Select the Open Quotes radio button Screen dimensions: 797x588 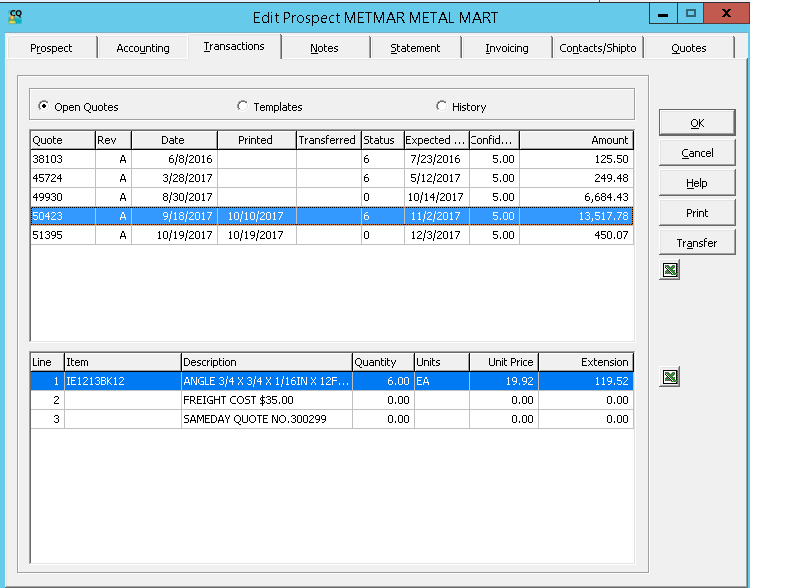point(44,107)
